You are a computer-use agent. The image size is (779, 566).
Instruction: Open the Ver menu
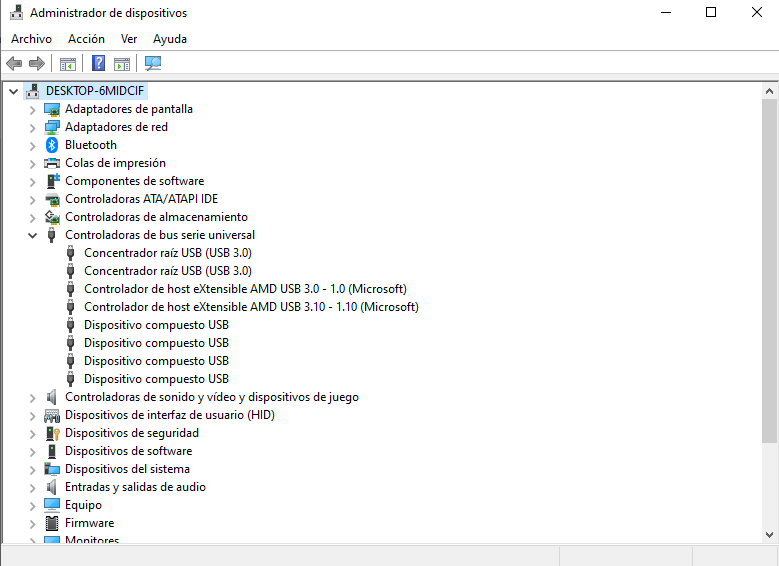(129, 39)
